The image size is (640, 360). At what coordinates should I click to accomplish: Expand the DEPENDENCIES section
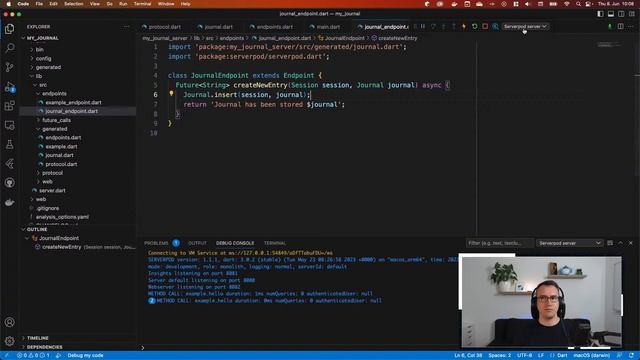click(x=44, y=347)
